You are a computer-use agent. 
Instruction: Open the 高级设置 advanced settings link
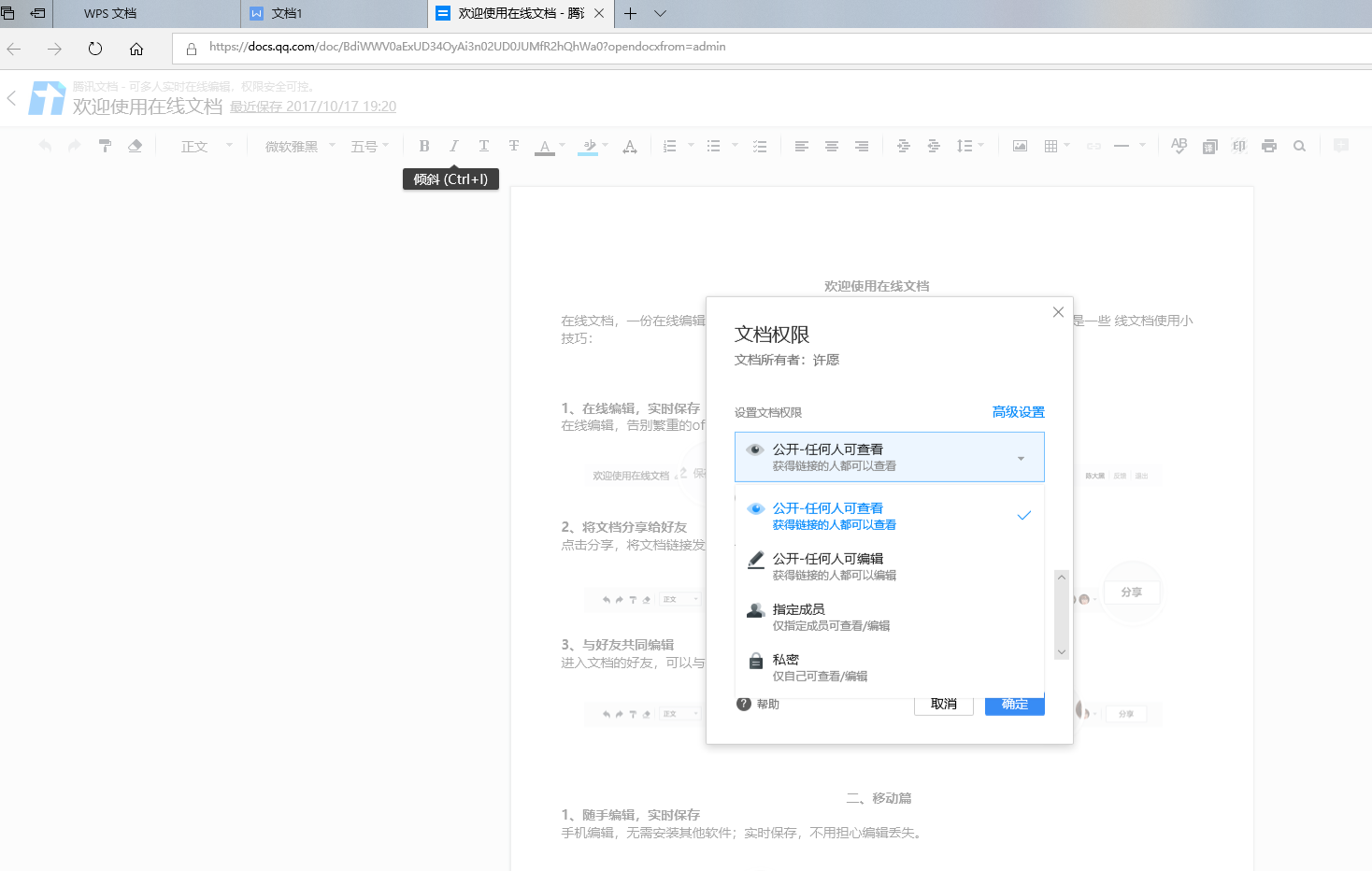pos(1018,412)
